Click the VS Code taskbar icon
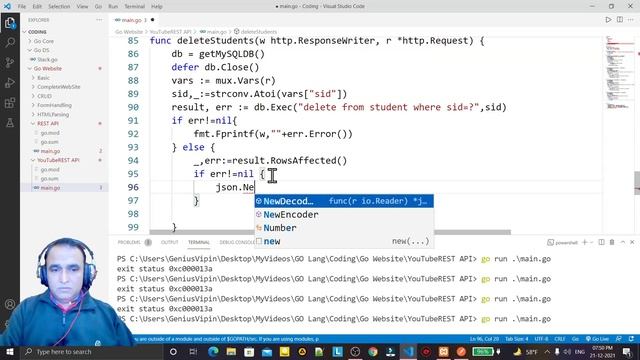This screenshot has height=360, width=640. (x=408, y=351)
